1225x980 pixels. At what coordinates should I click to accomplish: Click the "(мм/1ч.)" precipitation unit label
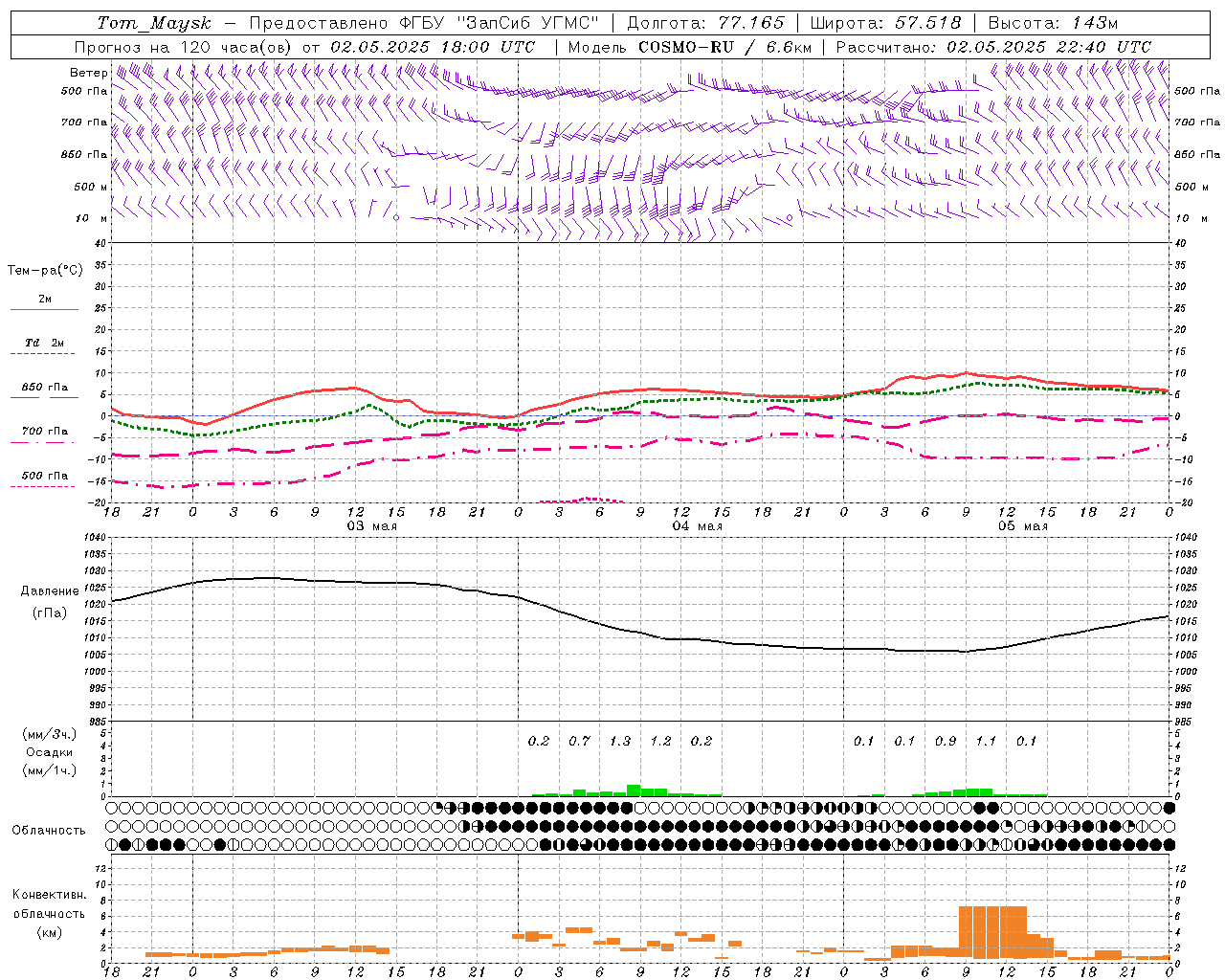coord(50,770)
